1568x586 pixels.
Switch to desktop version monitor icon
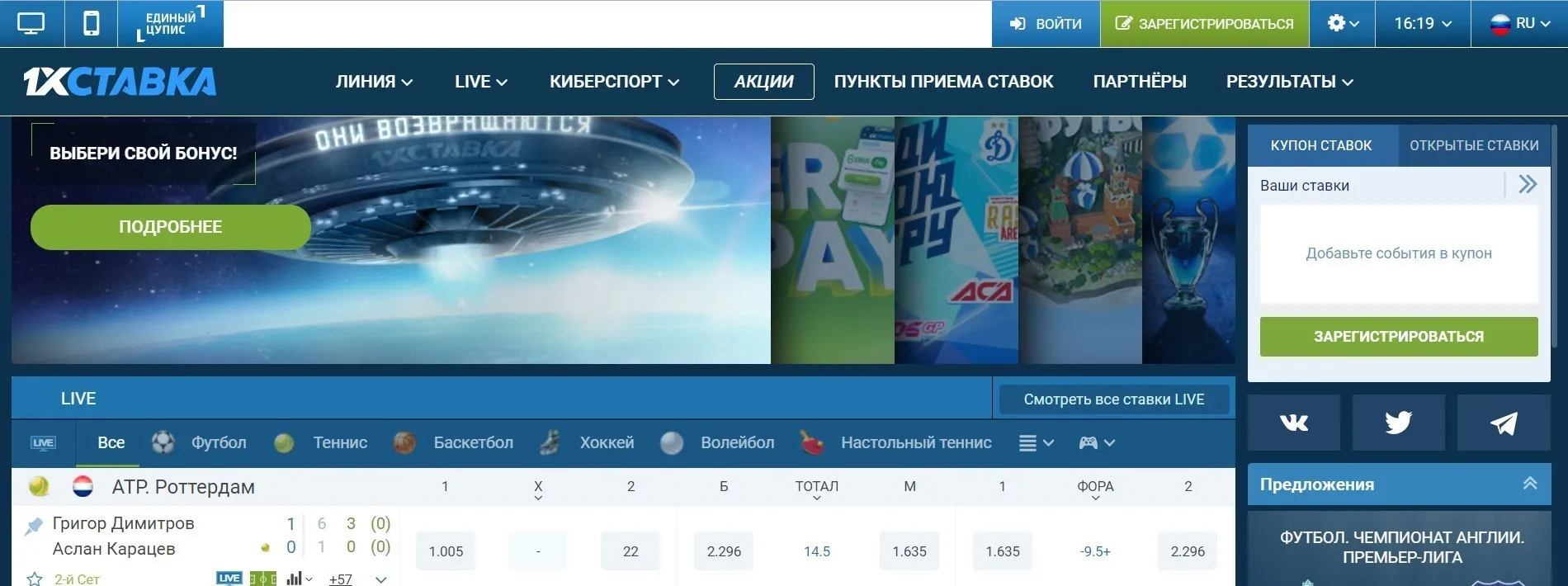[31, 23]
